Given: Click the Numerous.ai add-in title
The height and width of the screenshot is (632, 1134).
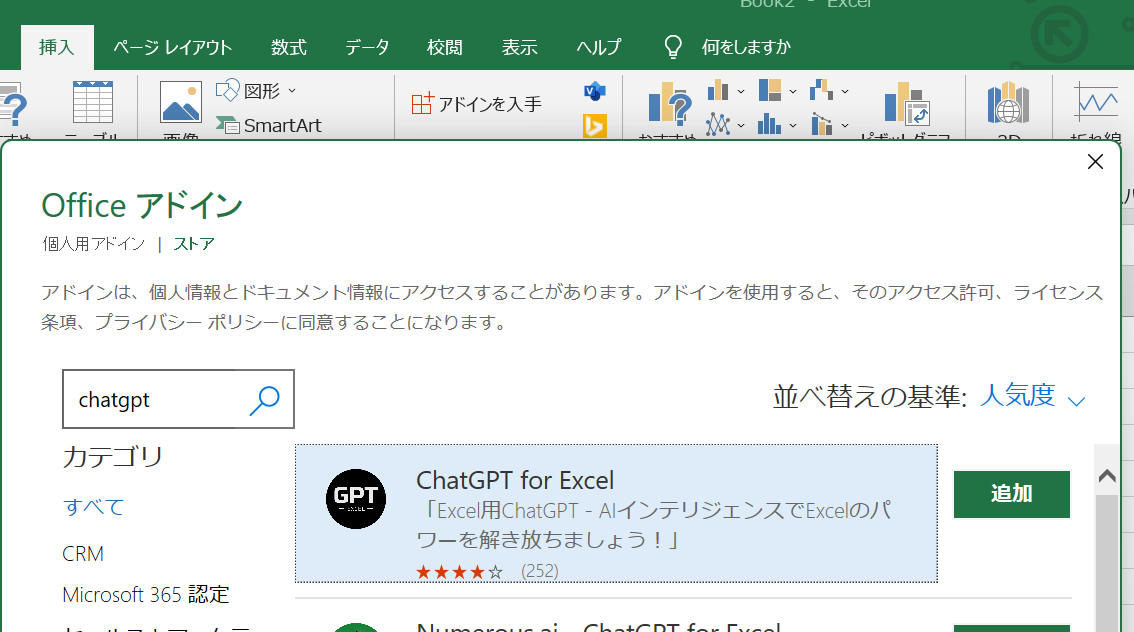Looking at the screenshot, I should click(598, 626).
